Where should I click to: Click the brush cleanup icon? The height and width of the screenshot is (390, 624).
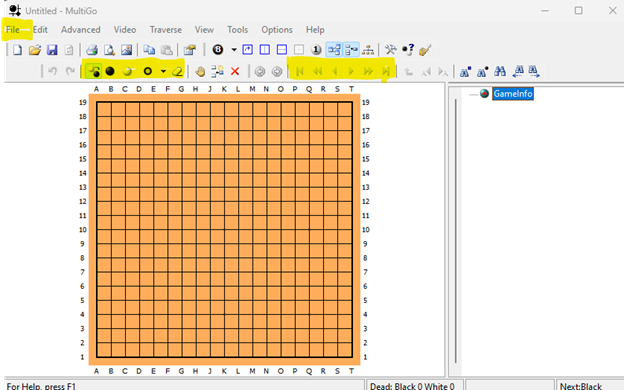point(425,50)
